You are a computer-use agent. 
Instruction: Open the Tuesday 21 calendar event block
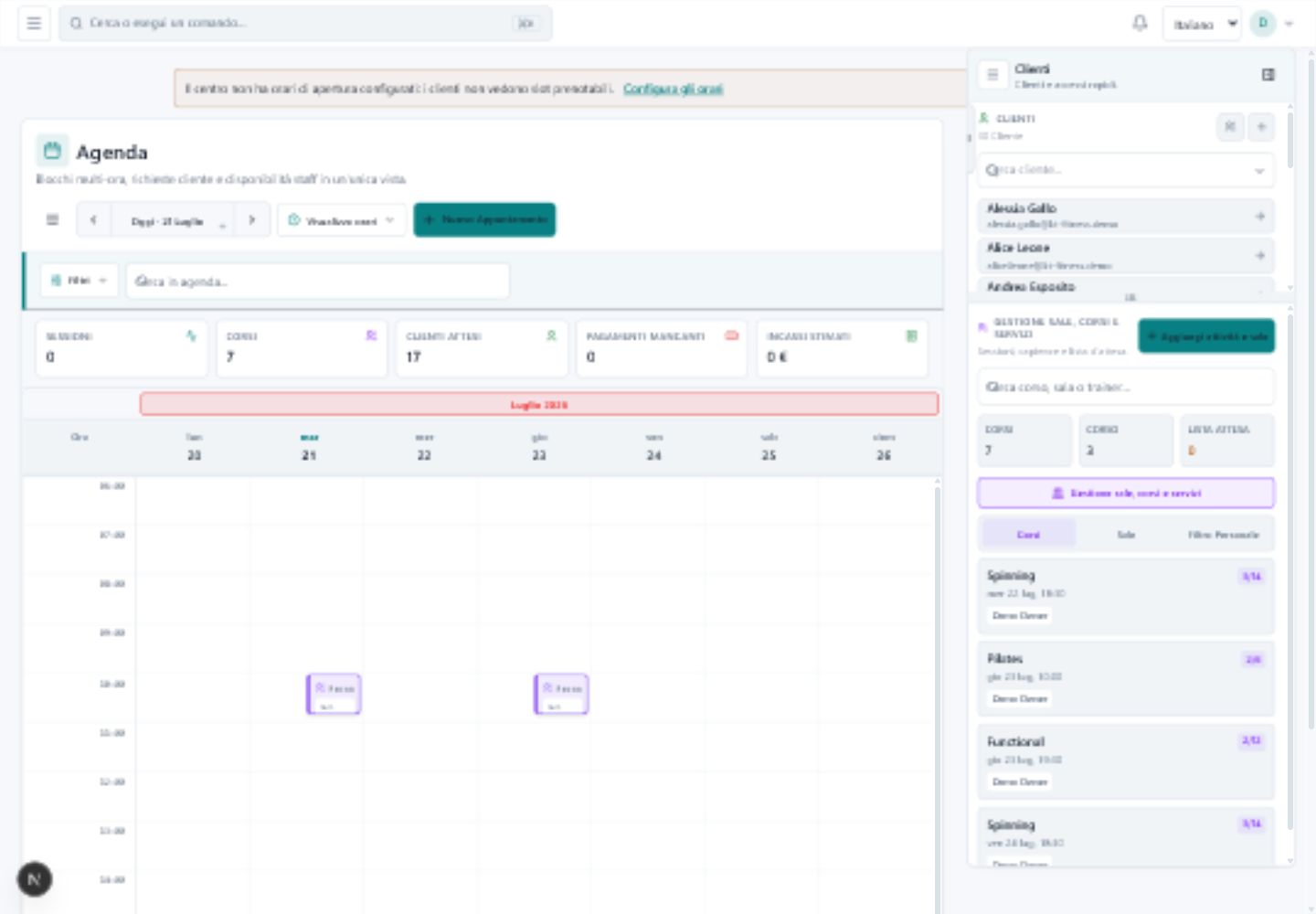[x=334, y=694]
